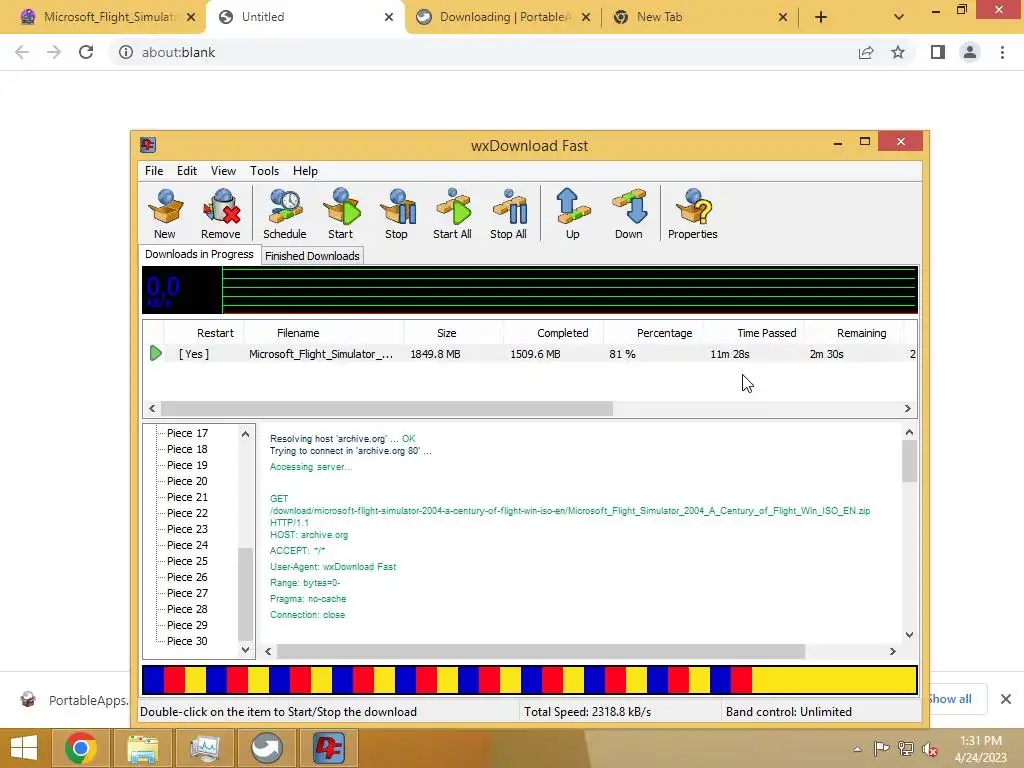Viewport: 1024px width, 768px height.
Task: Open the View menu
Action: (x=223, y=170)
